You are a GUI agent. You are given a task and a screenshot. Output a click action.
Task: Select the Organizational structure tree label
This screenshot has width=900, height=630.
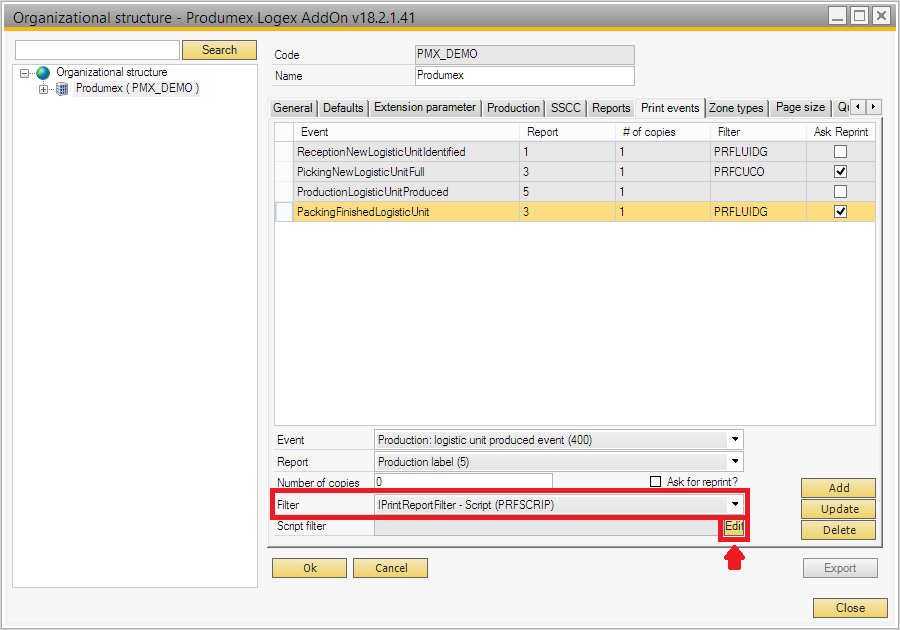[x=112, y=72]
